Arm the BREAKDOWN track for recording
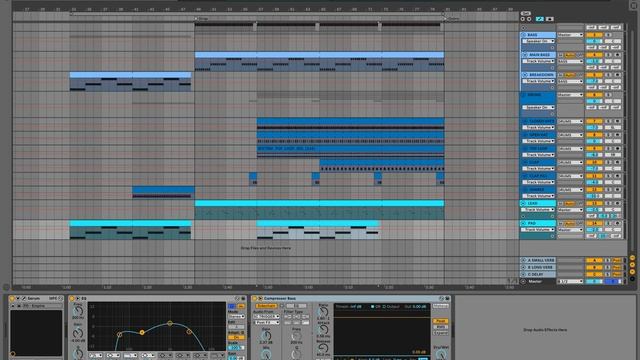640x360 pixels. 618,75
